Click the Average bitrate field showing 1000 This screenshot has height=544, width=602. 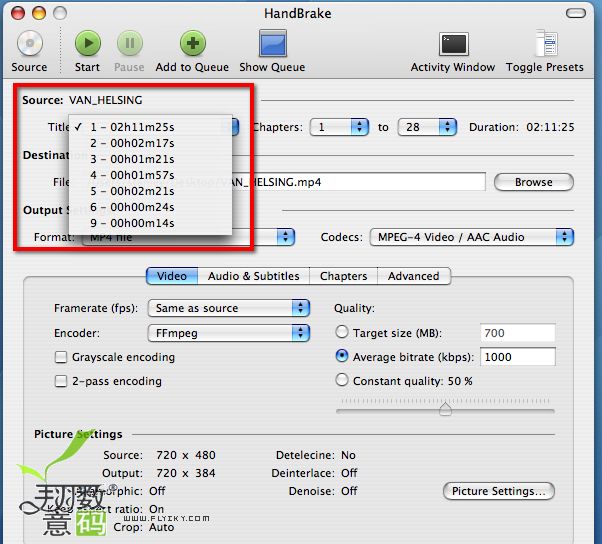tap(518, 357)
